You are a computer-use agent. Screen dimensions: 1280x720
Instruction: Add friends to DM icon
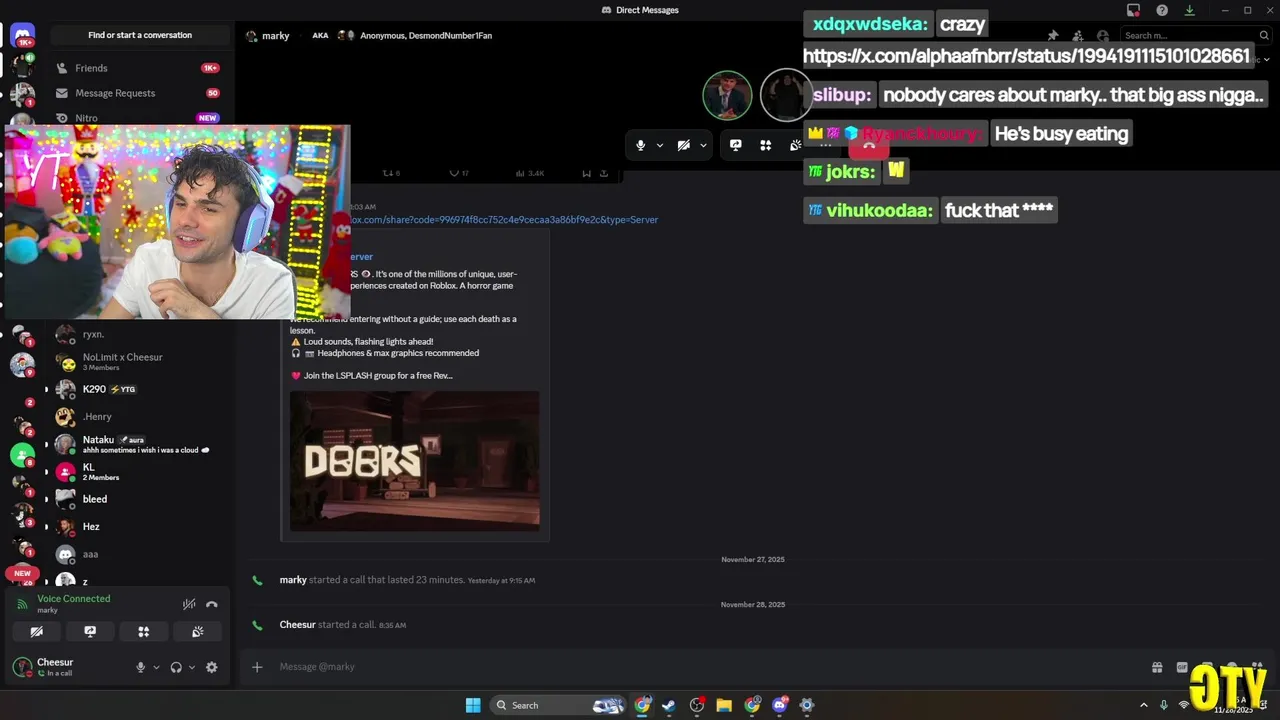[x=1078, y=35]
